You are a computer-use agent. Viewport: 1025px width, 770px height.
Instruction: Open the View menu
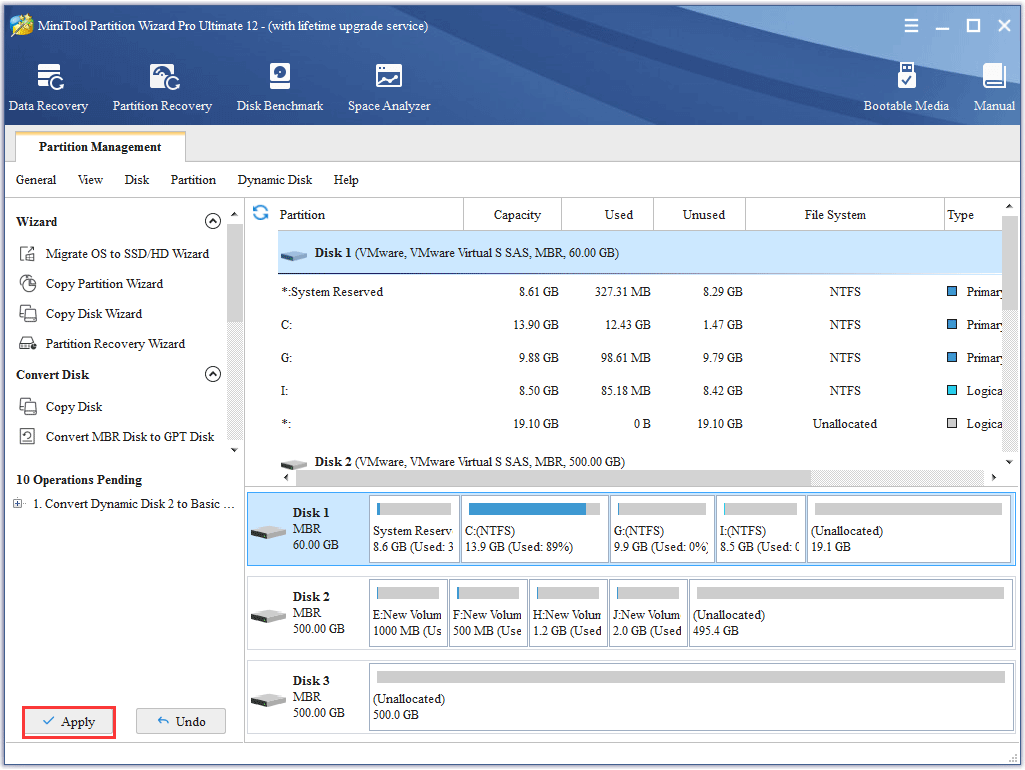[x=90, y=180]
